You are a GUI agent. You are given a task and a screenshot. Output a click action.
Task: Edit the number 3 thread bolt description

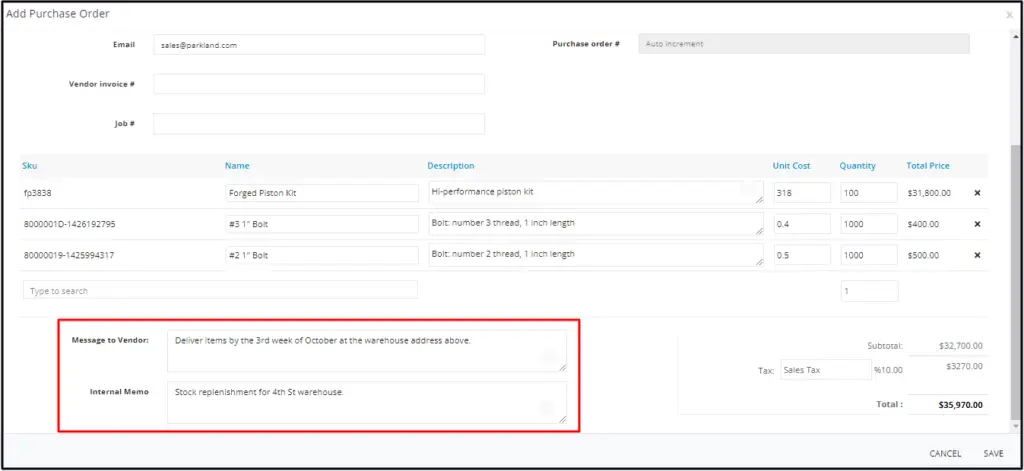pos(596,223)
